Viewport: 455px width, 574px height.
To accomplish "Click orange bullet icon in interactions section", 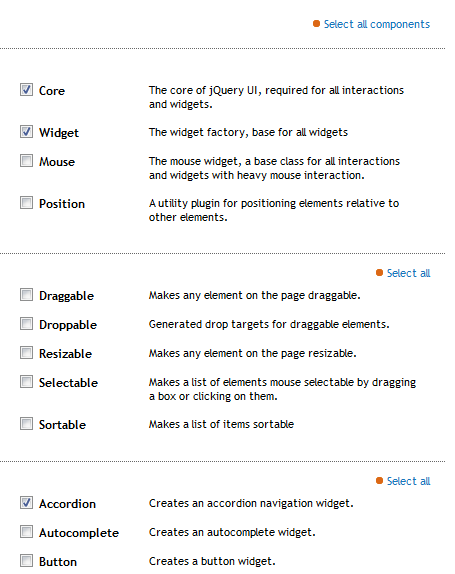I will (x=380, y=273).
